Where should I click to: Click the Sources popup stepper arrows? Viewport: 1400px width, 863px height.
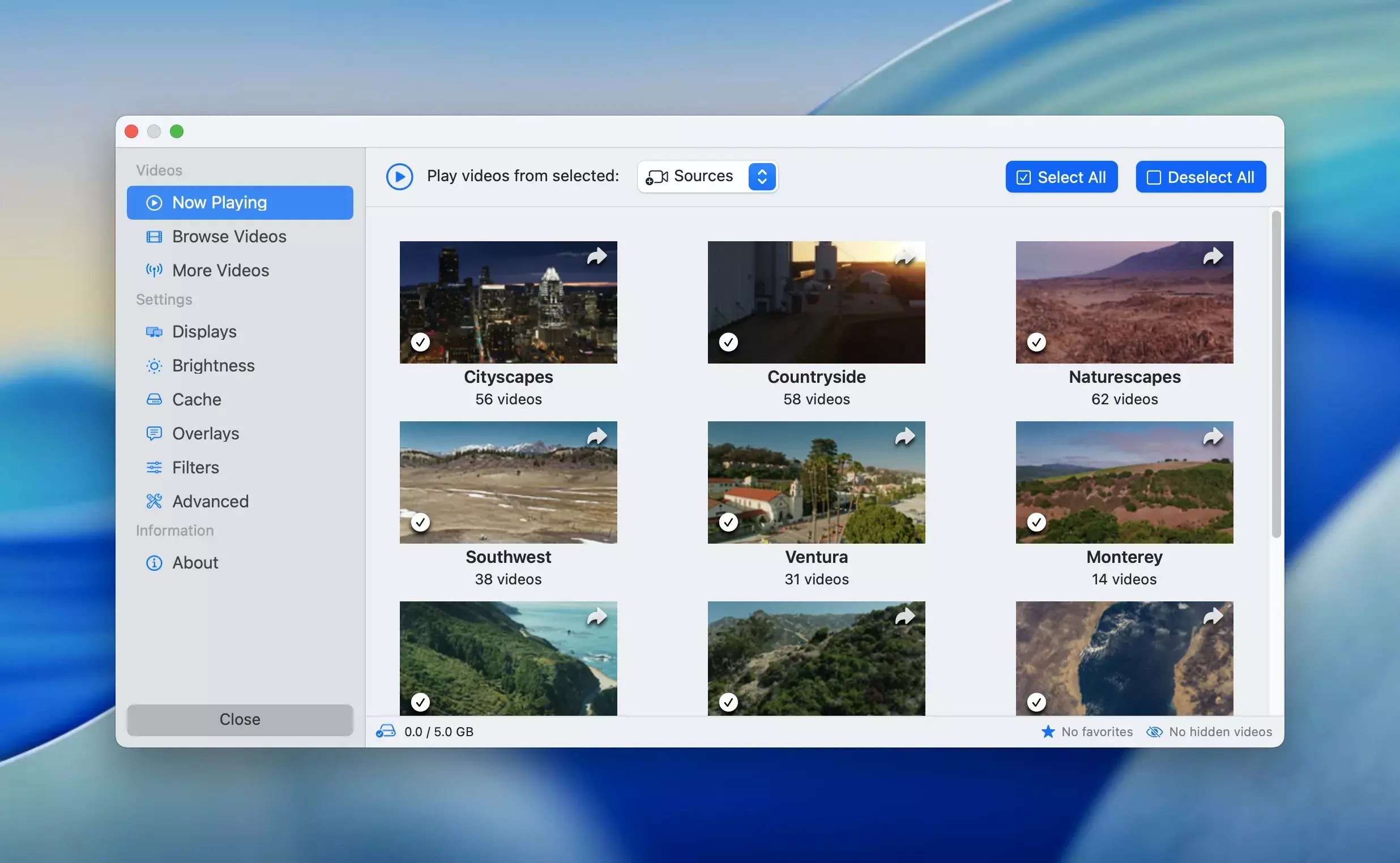point(762,176)
